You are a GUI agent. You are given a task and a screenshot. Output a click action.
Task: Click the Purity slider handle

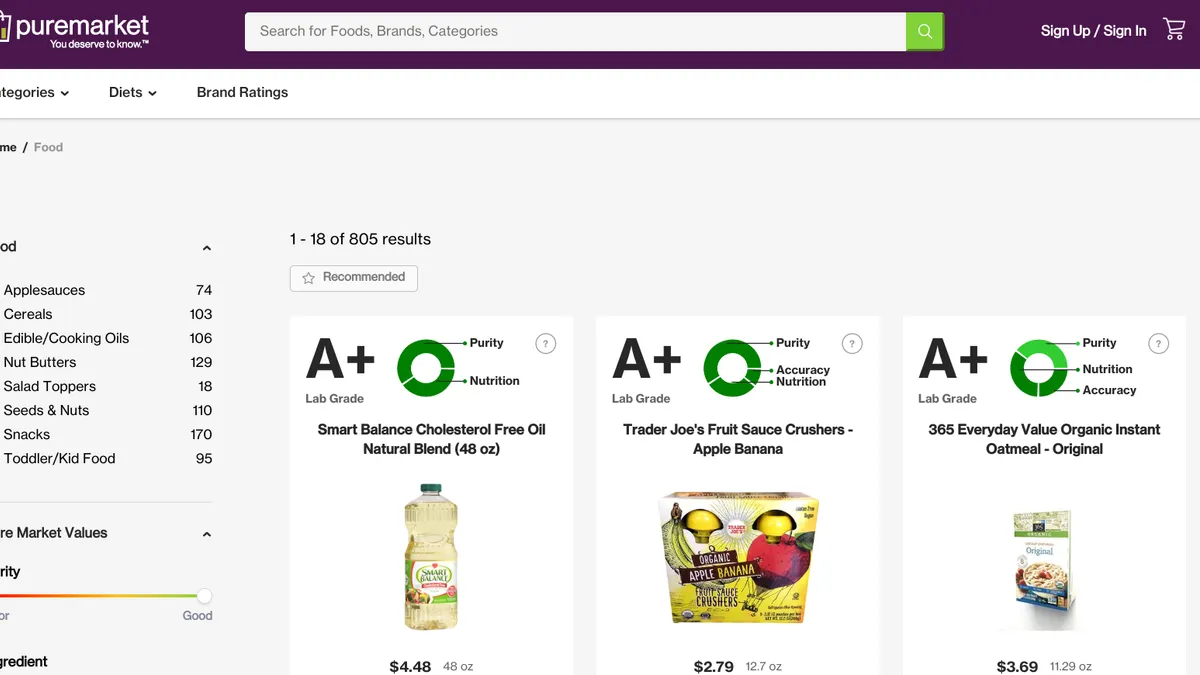pyautogui.click(x=204, y=596)
